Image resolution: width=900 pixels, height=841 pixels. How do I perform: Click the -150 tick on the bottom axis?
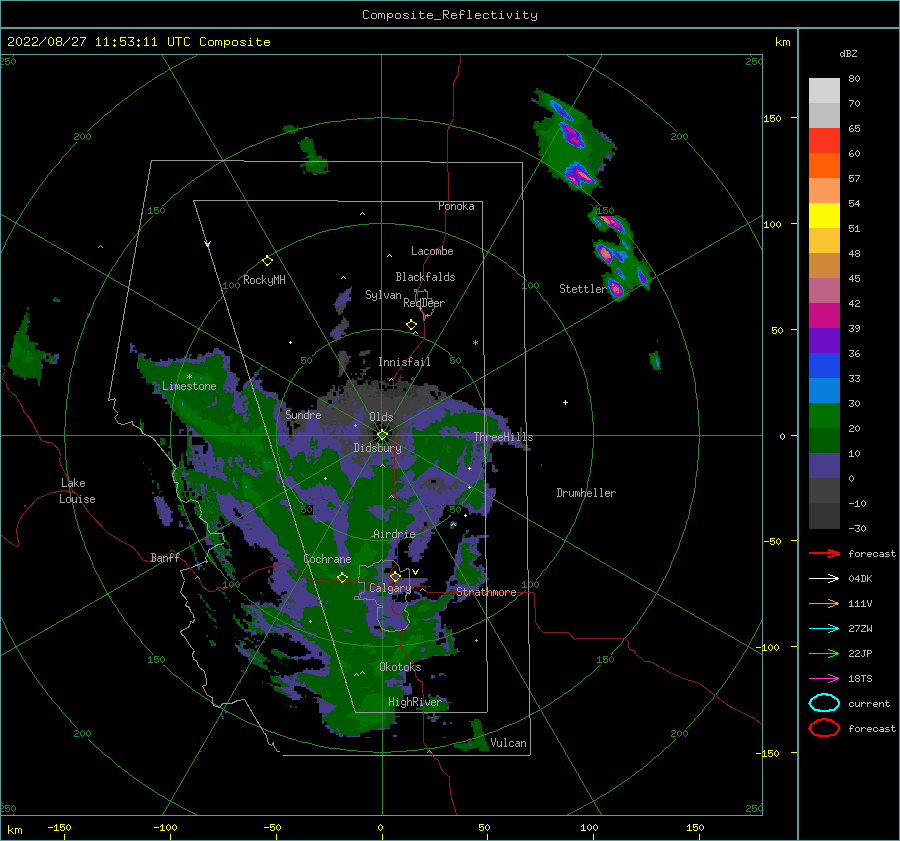coord(59,827)
